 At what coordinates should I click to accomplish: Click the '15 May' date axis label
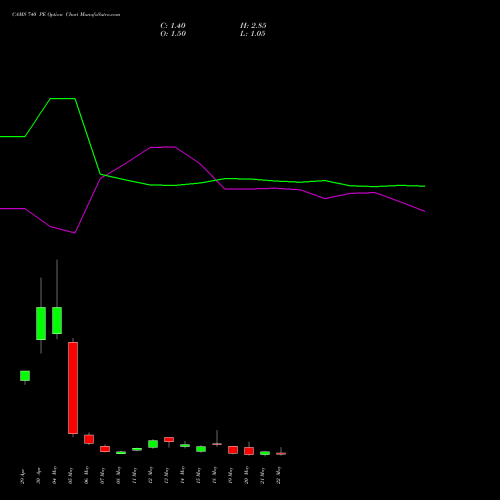click(x=199, y=475)
